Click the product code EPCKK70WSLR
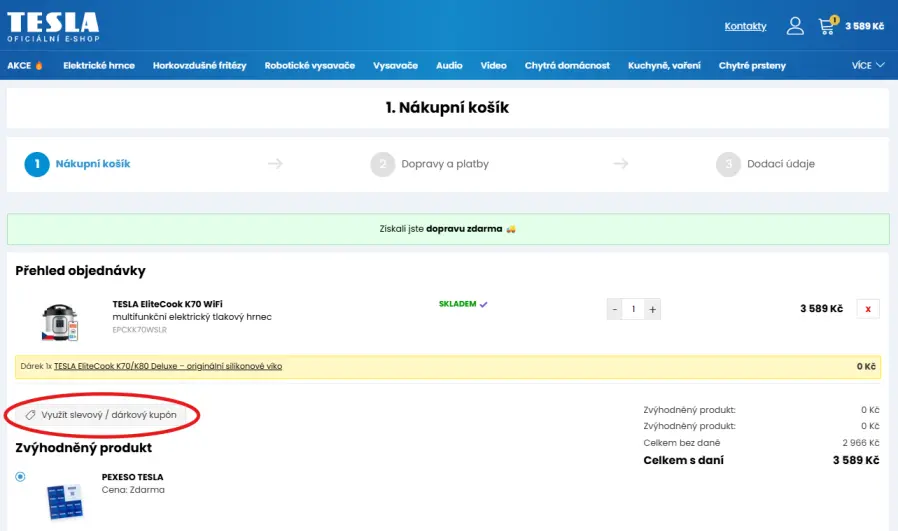The width and height of the screenshot is (898, 531). 140,330
